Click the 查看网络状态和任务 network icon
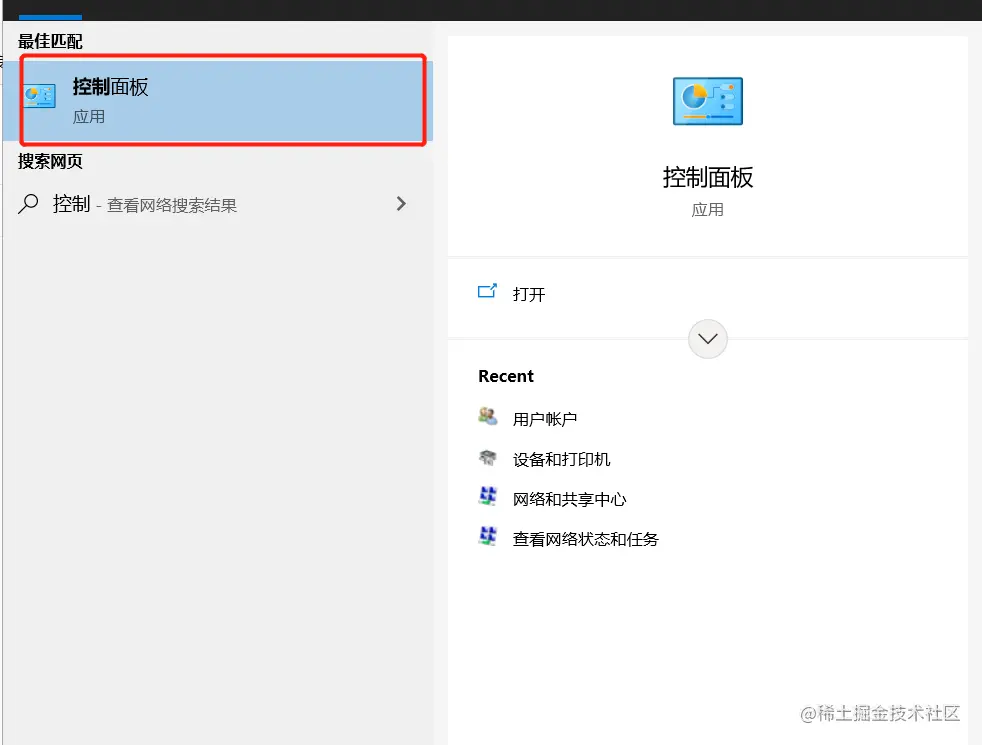Screen dimensions: 982x745 (487, 537)
